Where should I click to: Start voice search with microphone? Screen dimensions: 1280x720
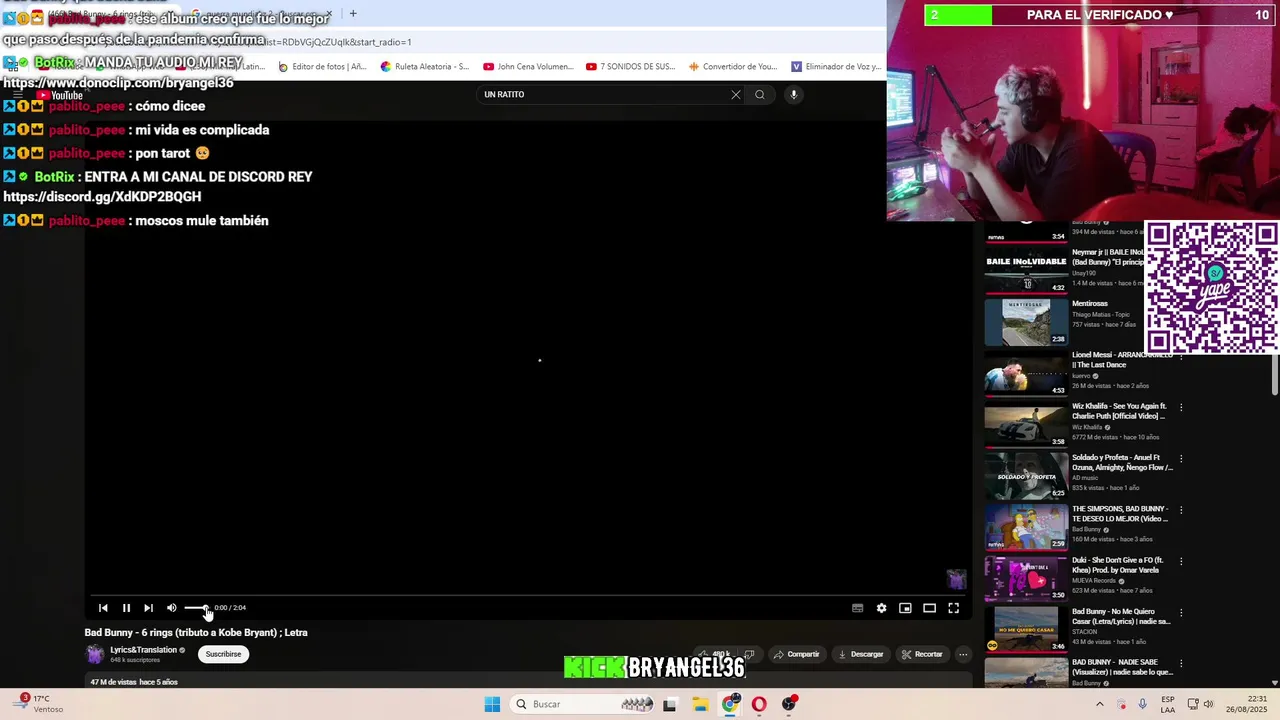(794, 95)
